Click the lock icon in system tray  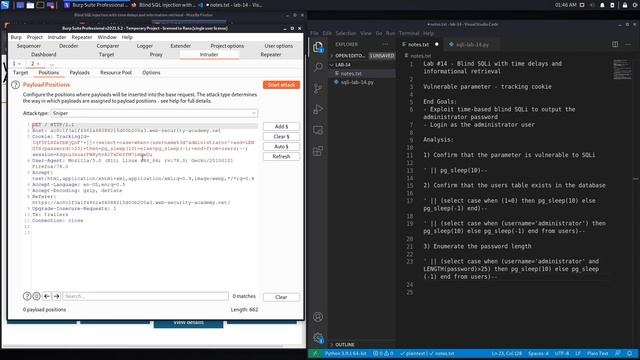(x=625, y=5)
